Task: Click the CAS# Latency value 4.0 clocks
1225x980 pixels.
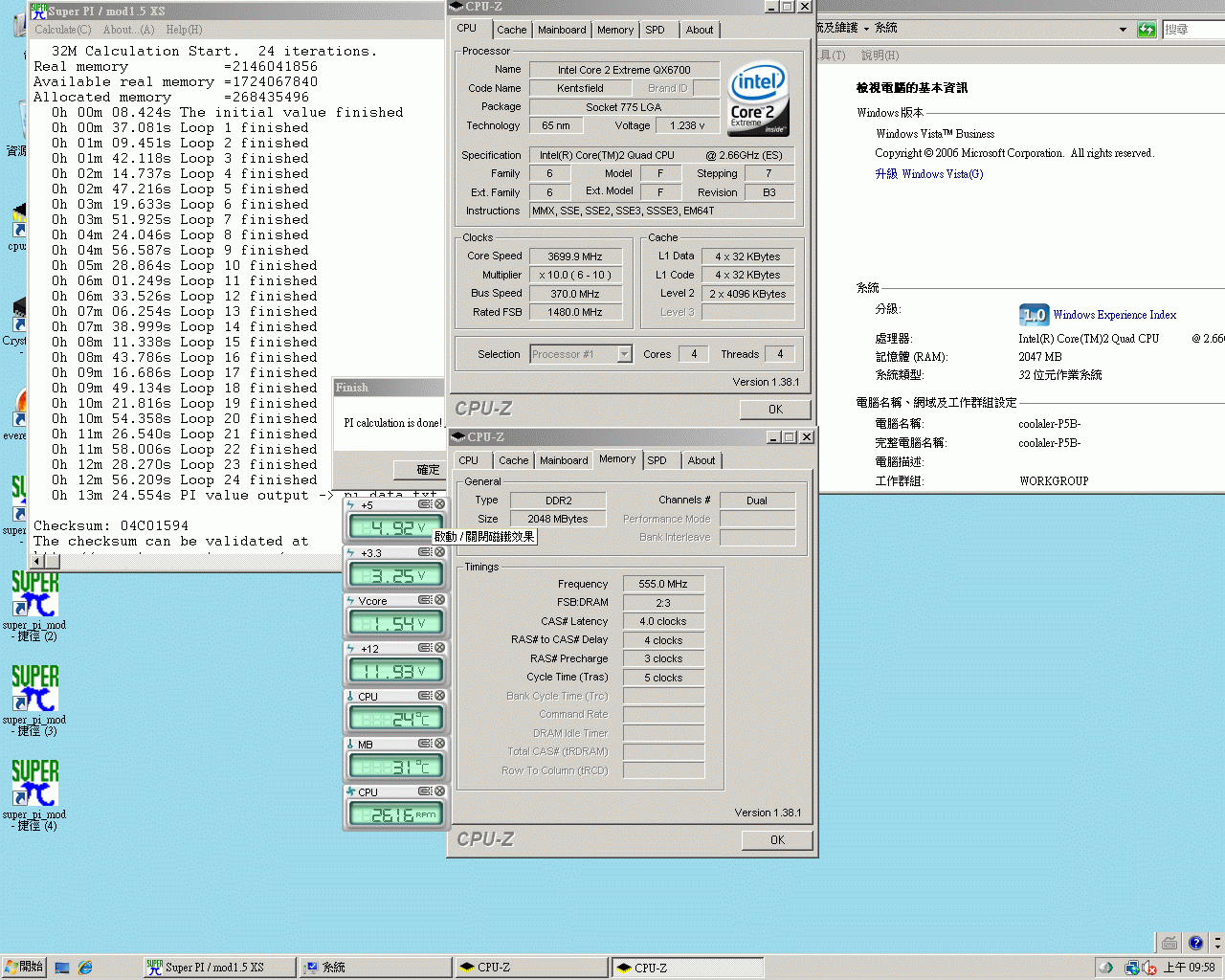Action: tap(663, 621)
